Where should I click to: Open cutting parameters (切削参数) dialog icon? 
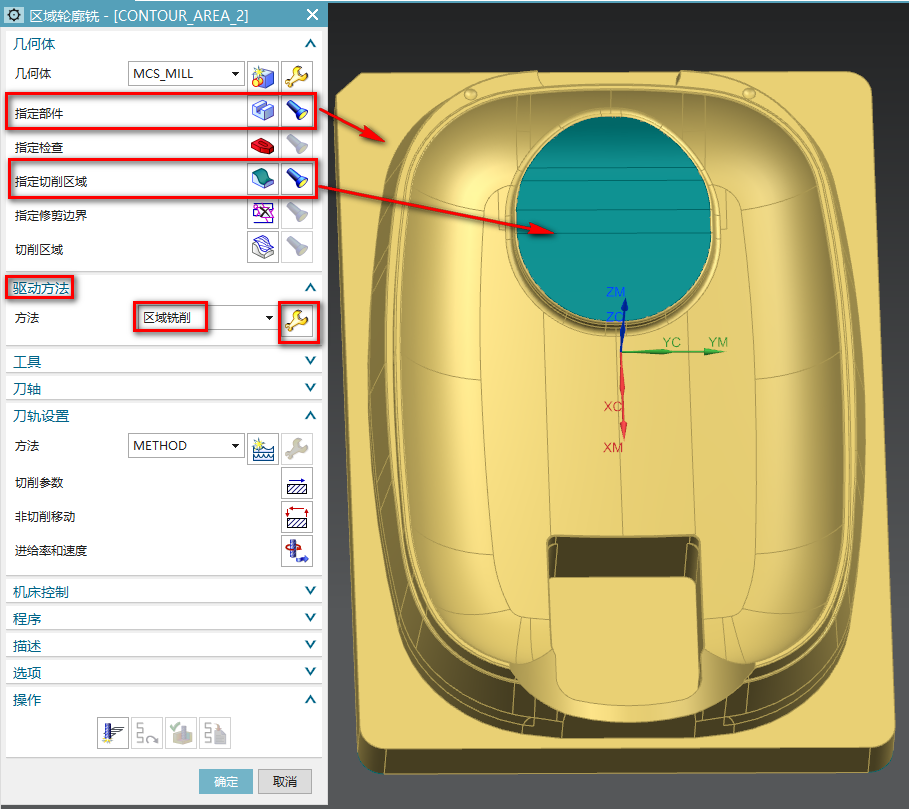click(x=297, y=483)
